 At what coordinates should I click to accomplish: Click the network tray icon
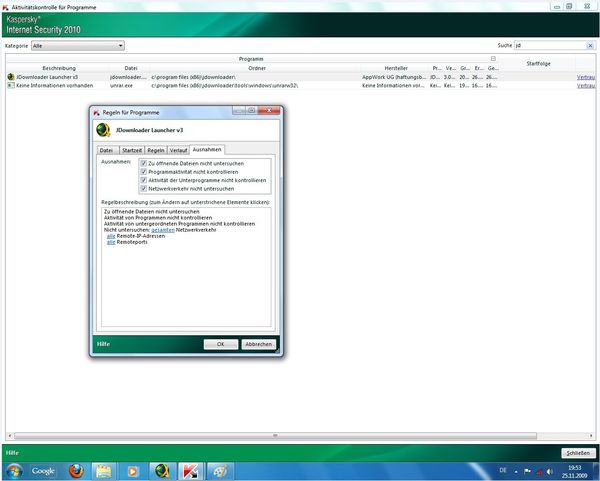pos(539,472)
